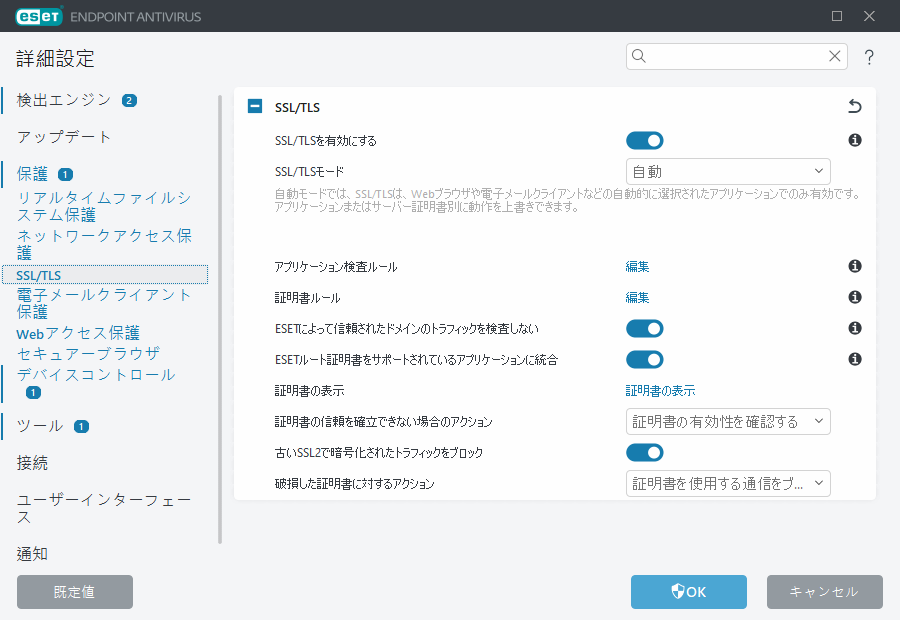Open the 証明書の表示 link
900x620 pixels.
click(659, 391)
